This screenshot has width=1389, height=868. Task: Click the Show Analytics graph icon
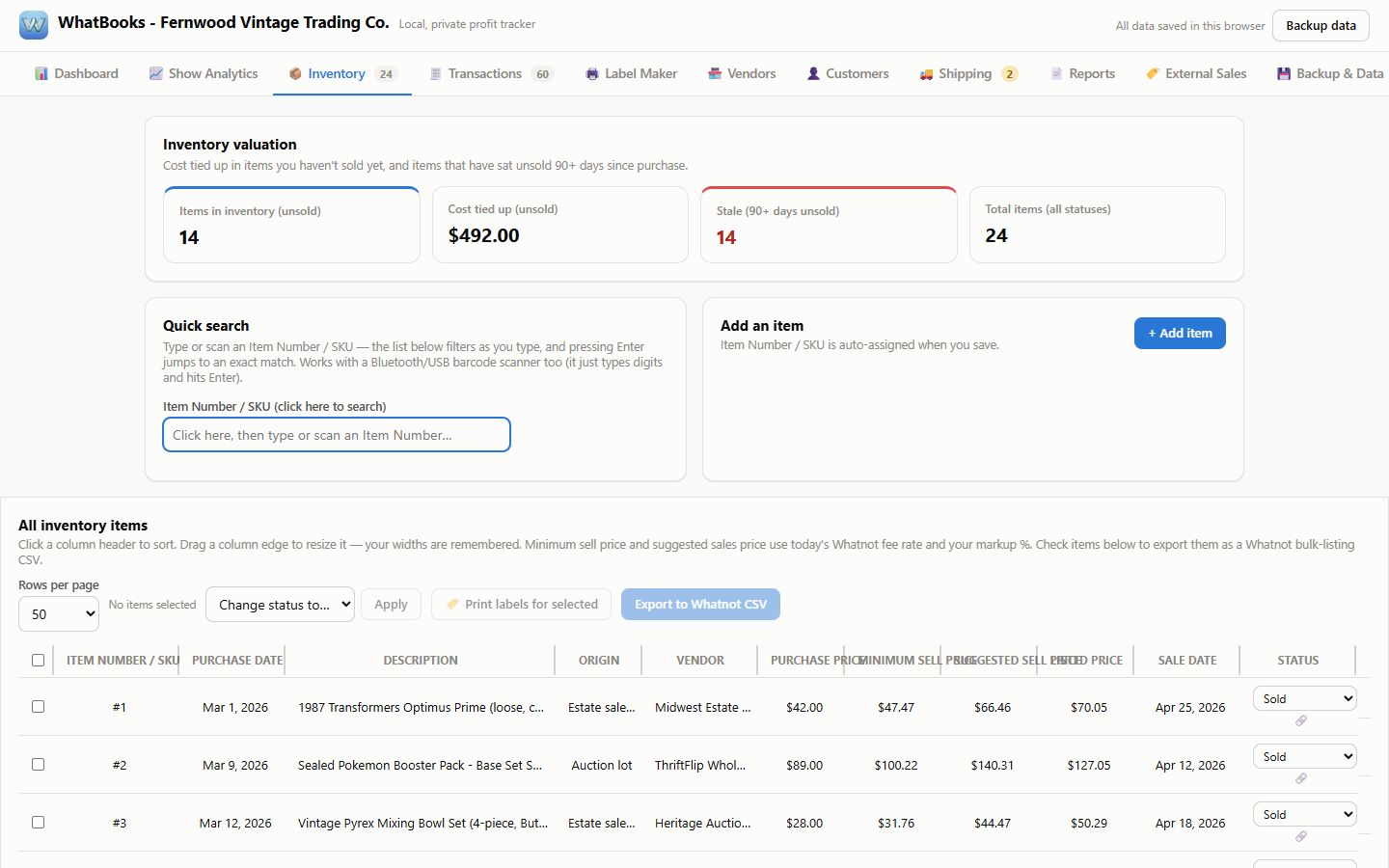pyautogui.click(x=155, y=73)
